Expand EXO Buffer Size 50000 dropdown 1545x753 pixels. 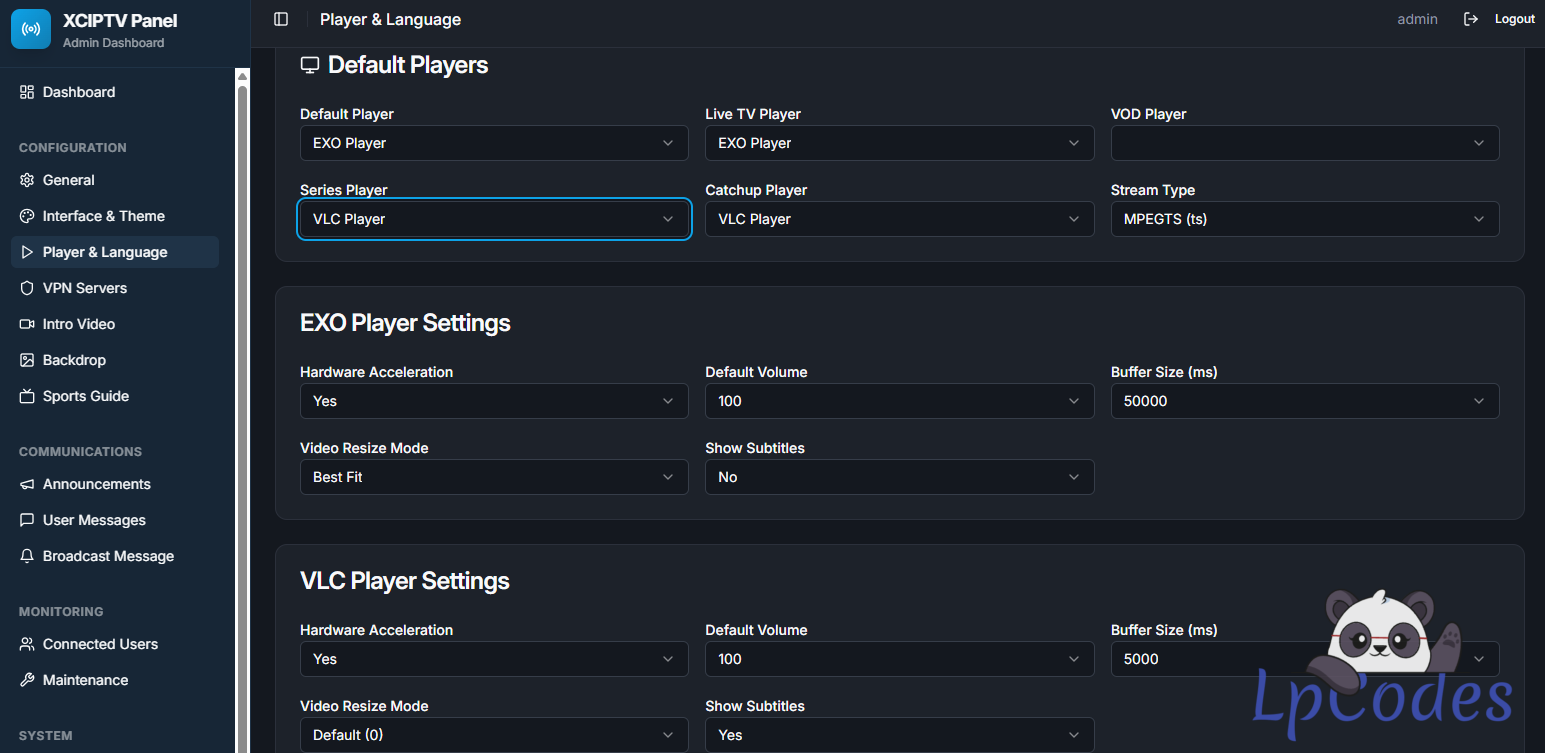tap(1304, 401)
